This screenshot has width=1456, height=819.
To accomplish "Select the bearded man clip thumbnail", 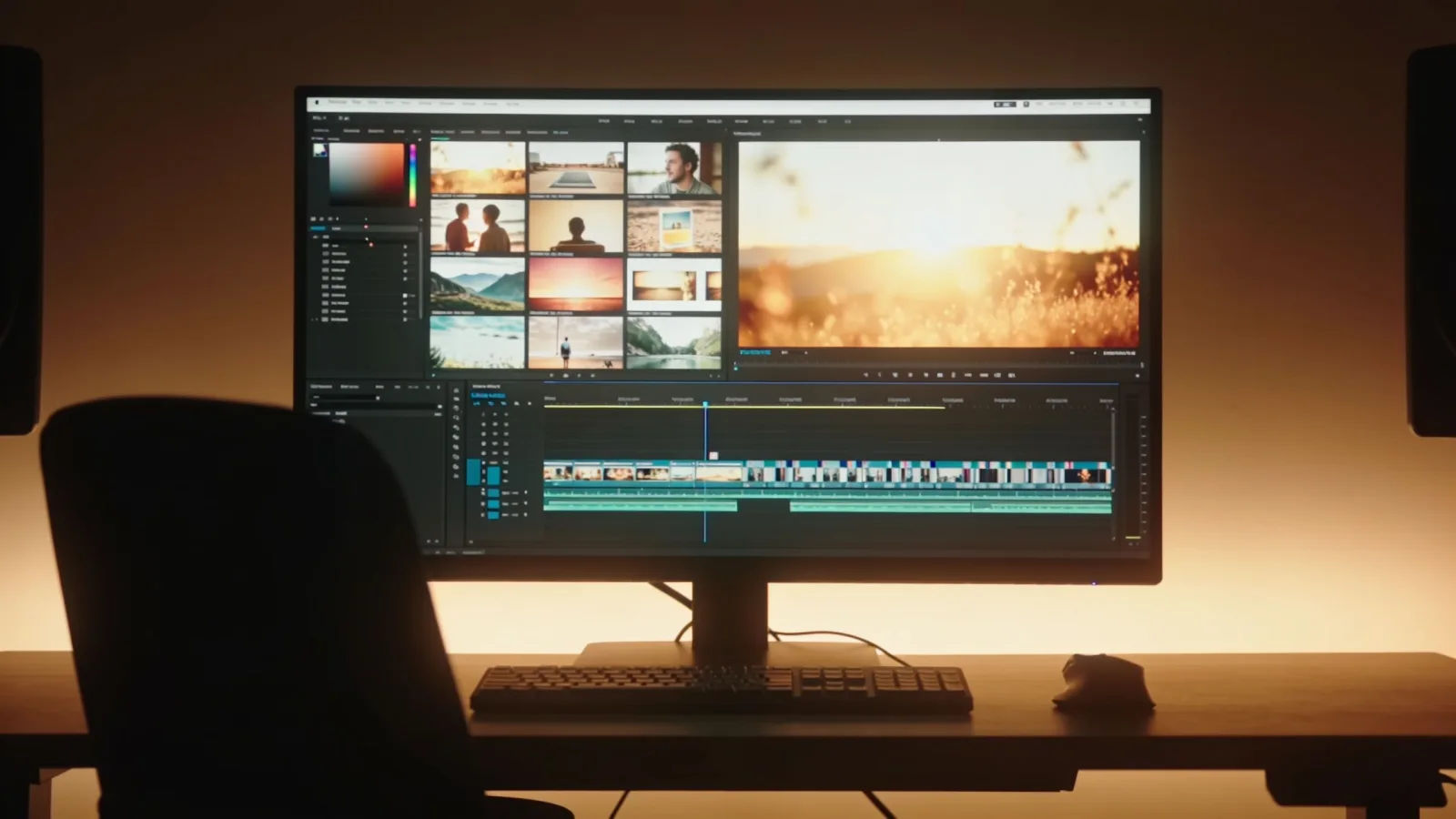I will point(674,167).
